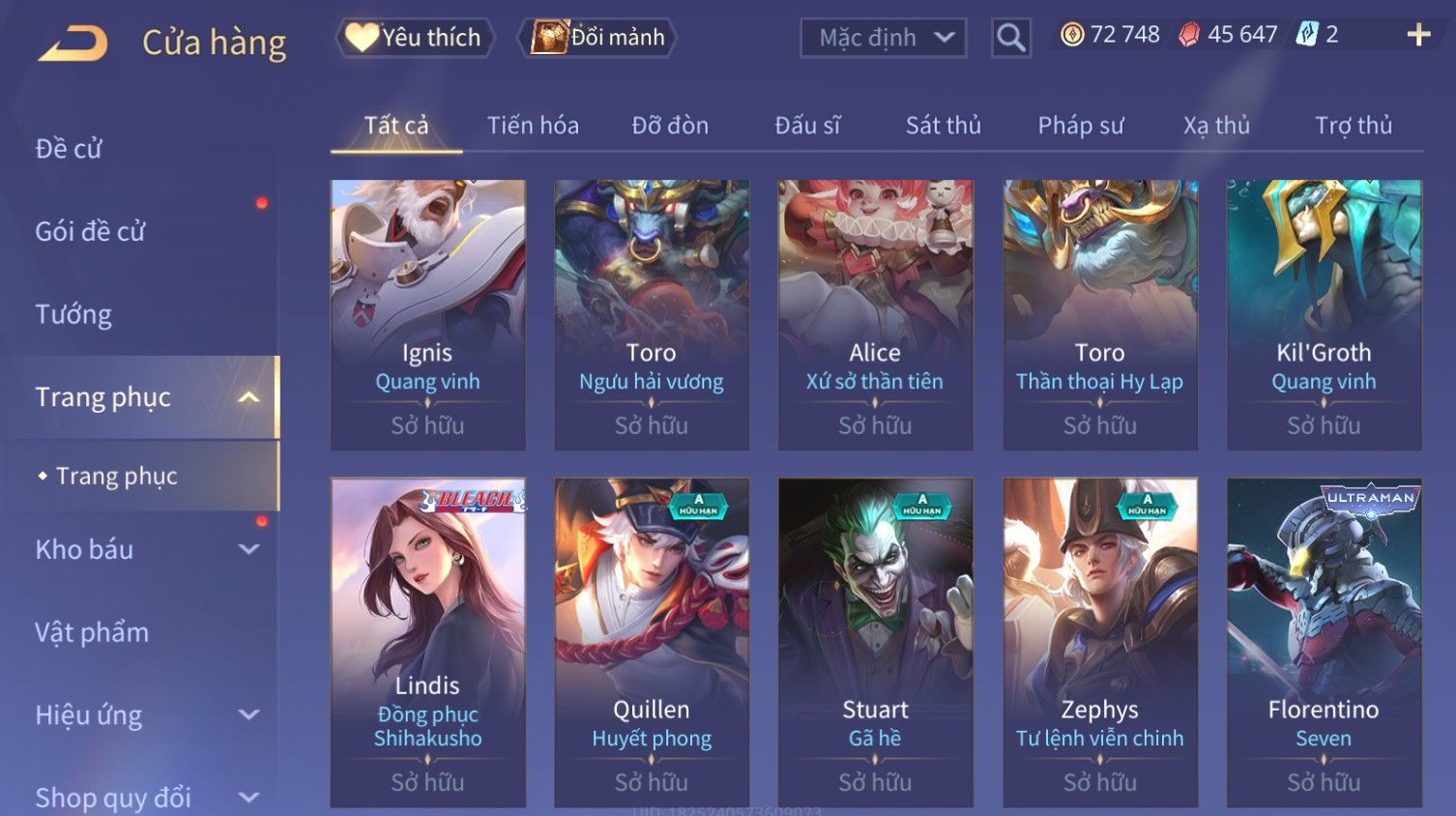
Task: Switch to the Sát thủ tab
Action: pos(943,126)
